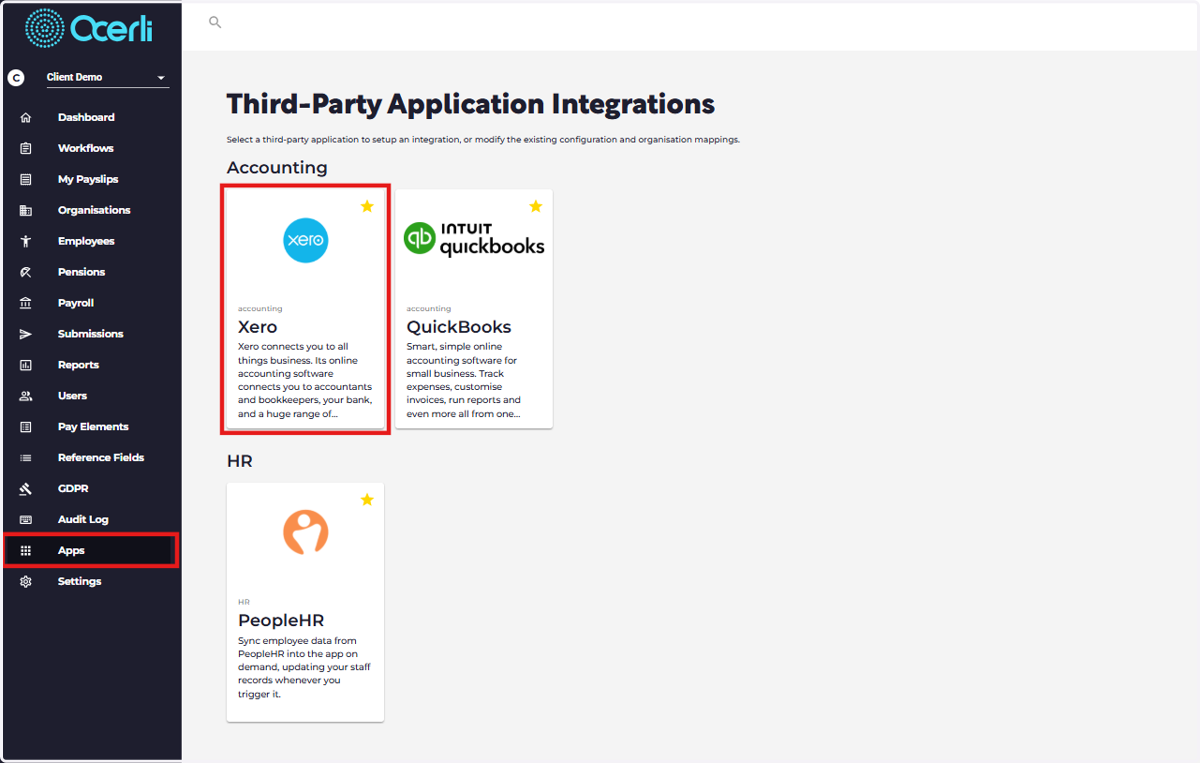Click the Payroll bank icon
Screen dimensions: 1200x763
[26, 303]
